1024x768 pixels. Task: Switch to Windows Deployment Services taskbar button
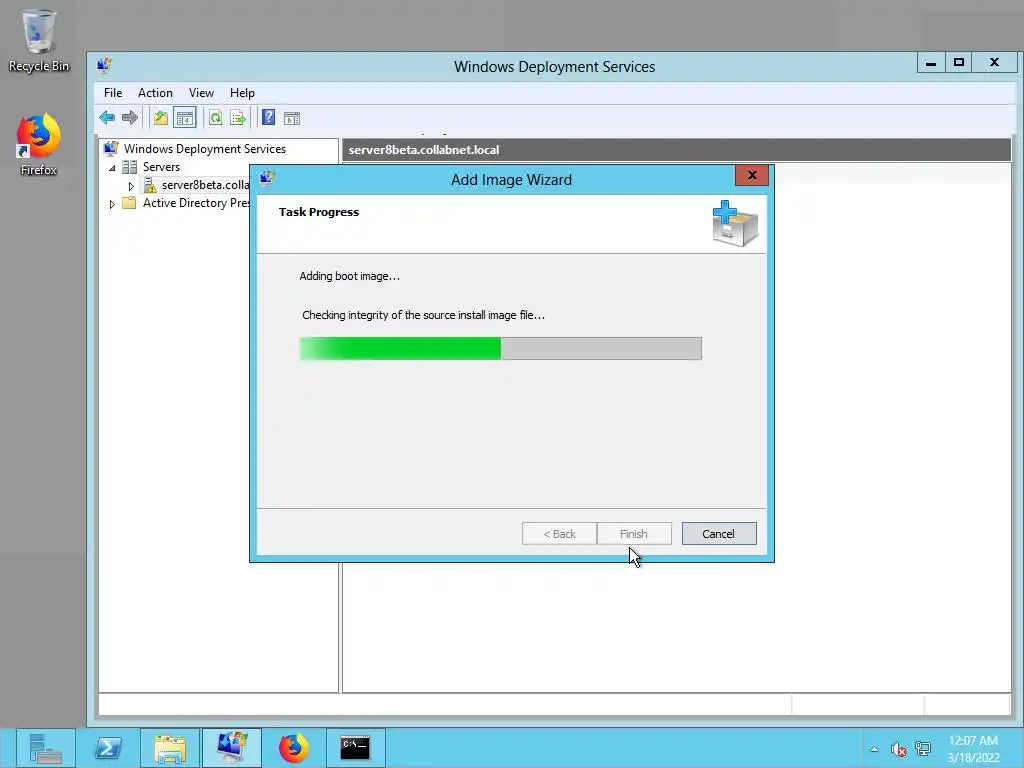coord(232,748)
